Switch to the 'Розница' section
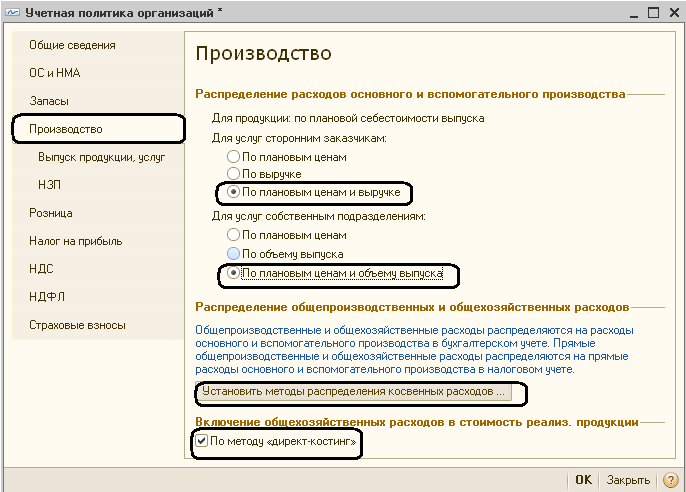 click(x=98, y=213)
